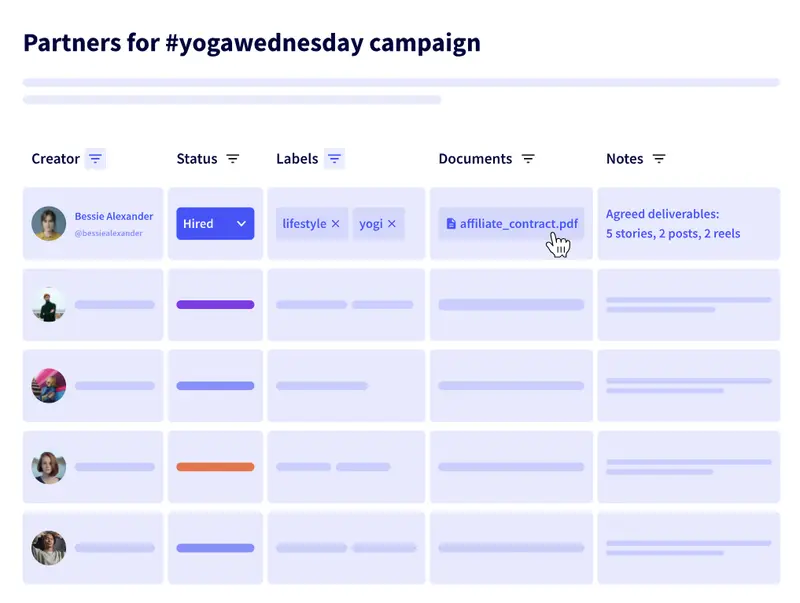Image resolution: width=800 pixels, height=603 pixels.
Task: Click the purple status bar in second row
Action: tap(215, 305)
